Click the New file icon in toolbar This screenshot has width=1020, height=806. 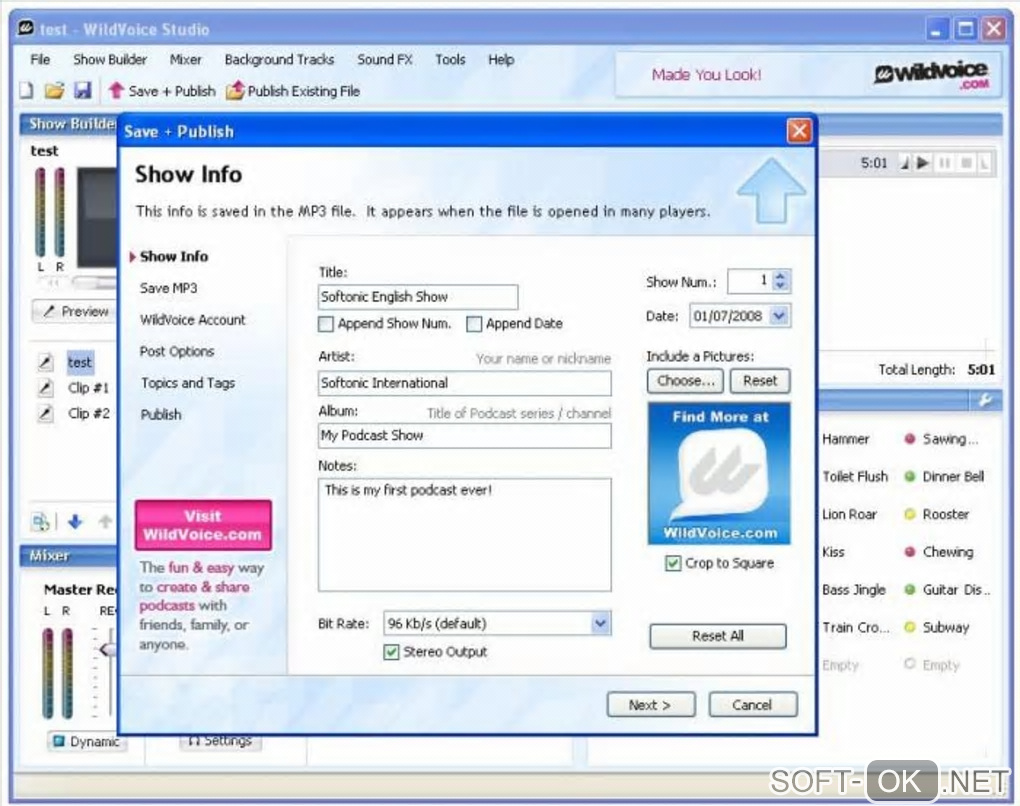27,90
